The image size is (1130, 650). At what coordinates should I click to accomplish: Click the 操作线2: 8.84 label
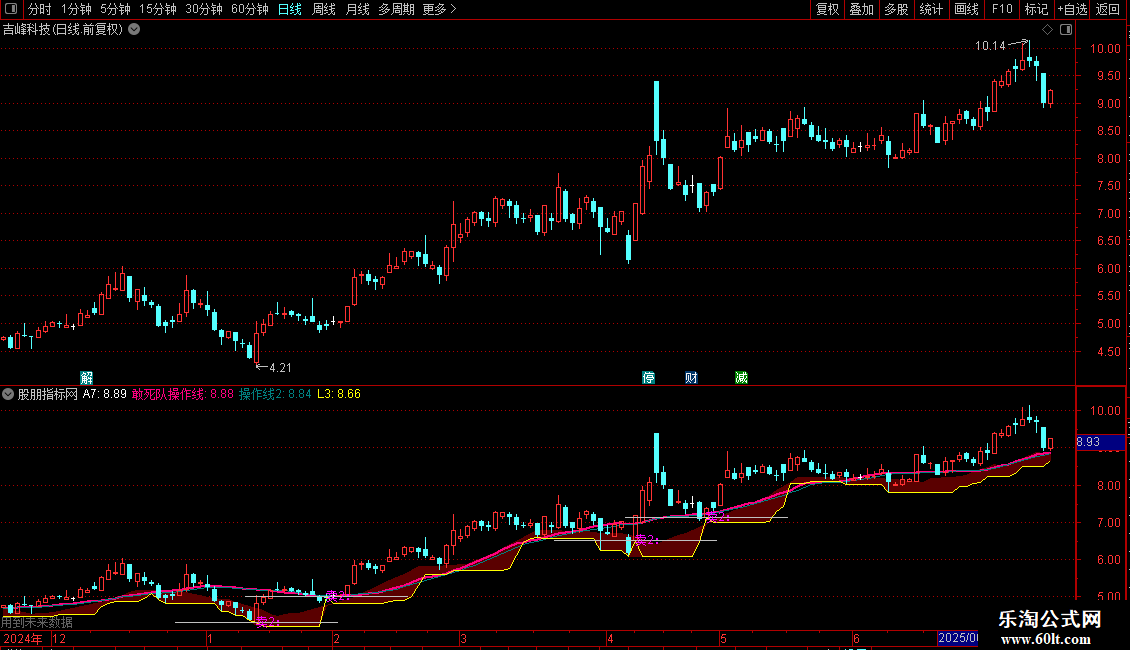click(275, 394)
